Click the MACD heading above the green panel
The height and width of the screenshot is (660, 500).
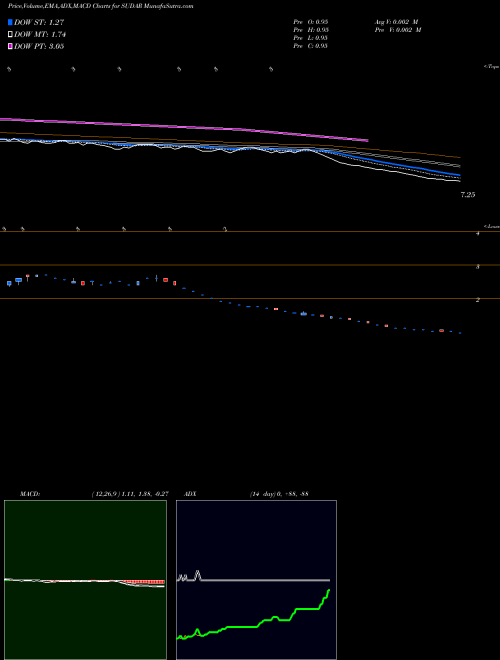tap(30, 494)
